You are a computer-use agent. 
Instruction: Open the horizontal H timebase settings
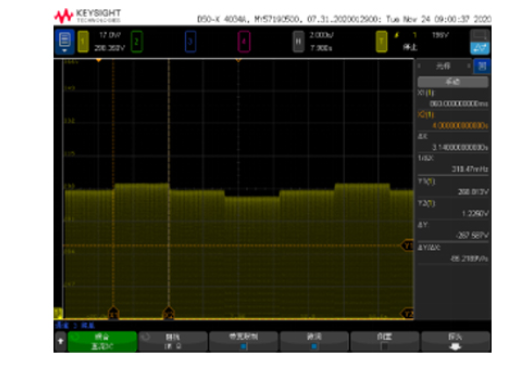[x=298, y=42]
